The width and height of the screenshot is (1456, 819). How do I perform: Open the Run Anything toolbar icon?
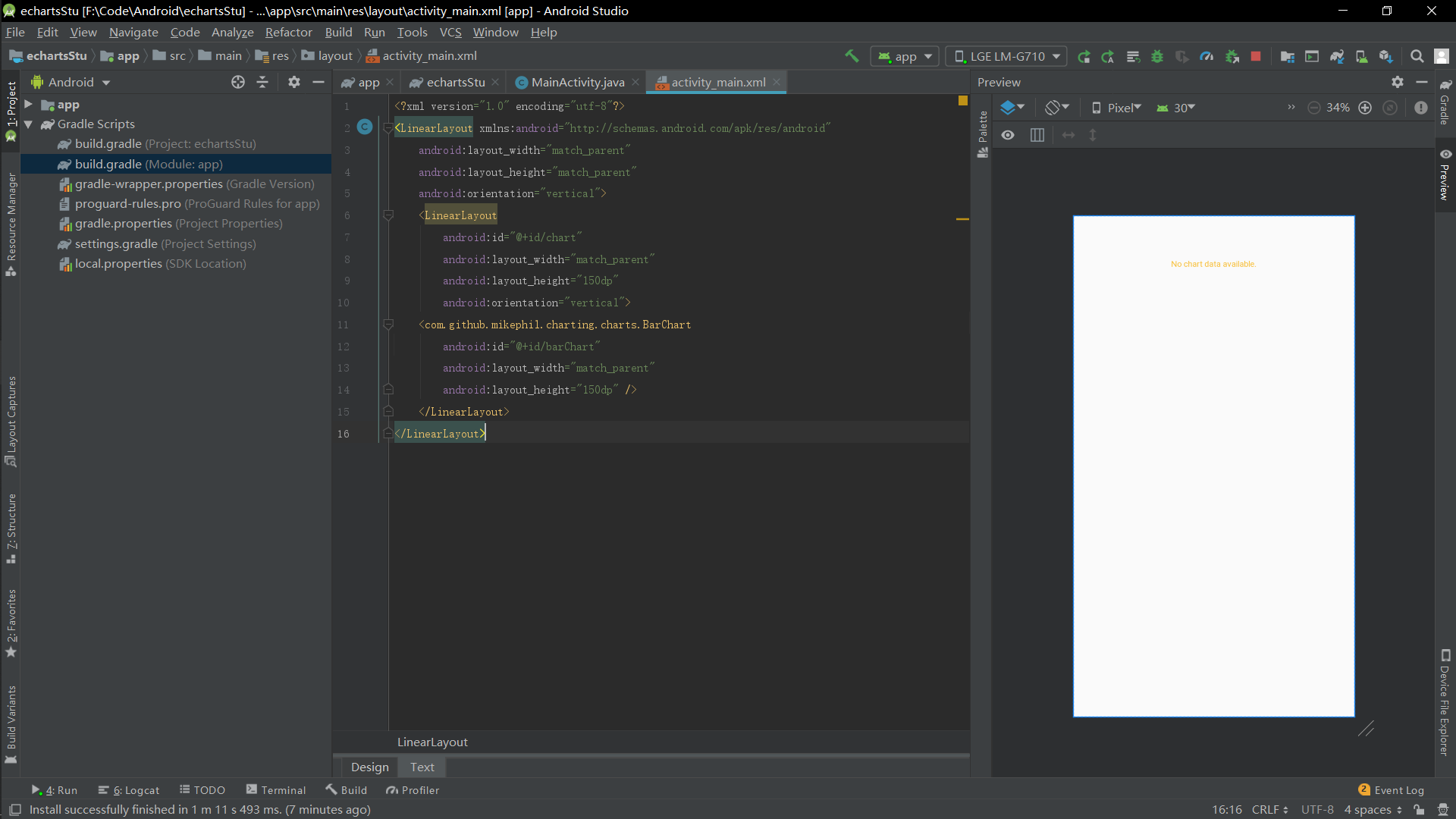click(1312, 56)
